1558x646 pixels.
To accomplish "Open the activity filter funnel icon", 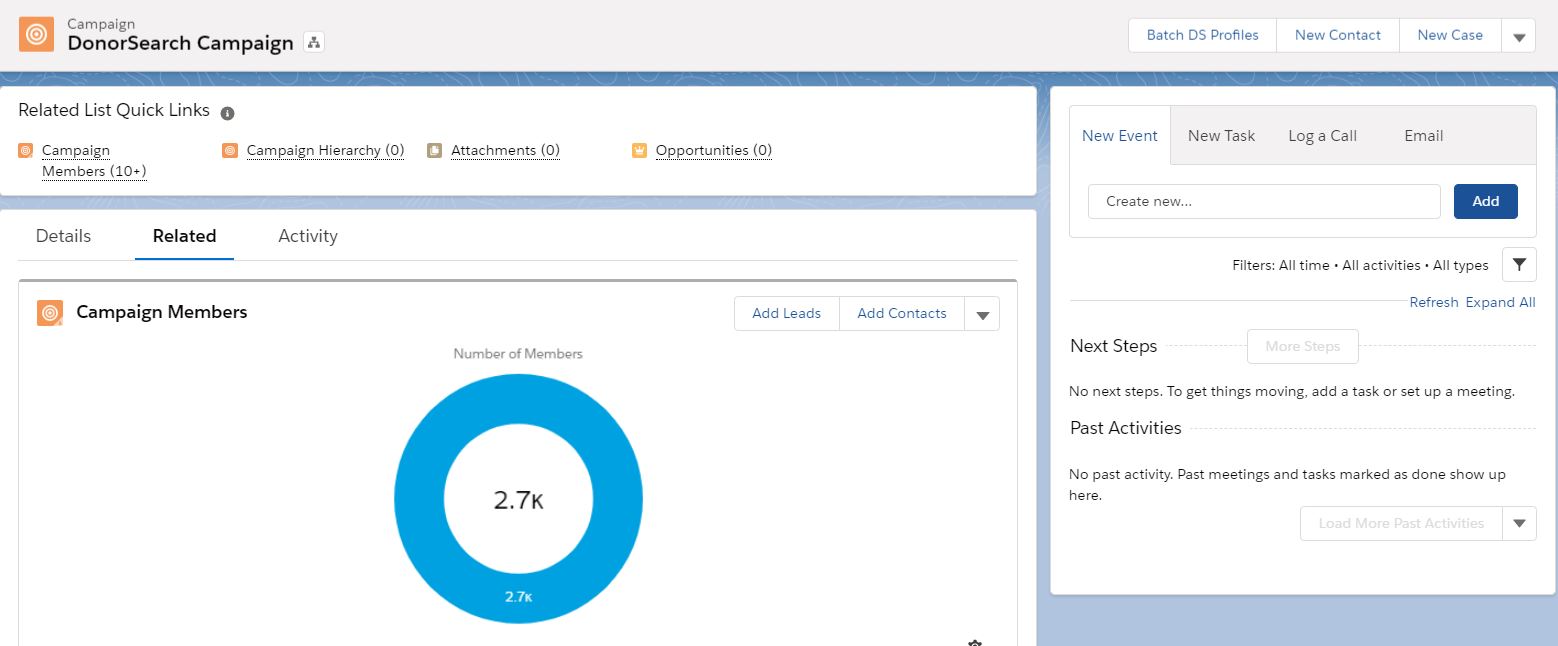I will pos(1519,265).
